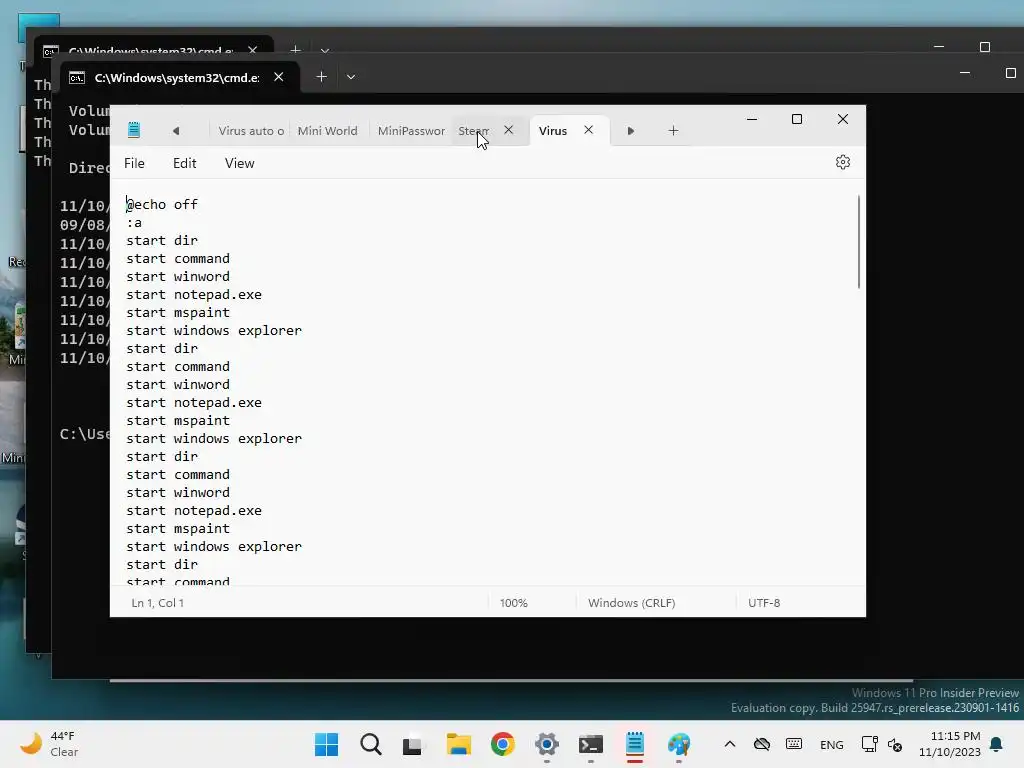Open the View menu in Notepad
Image resolution: width=1024 pixels, height=768 pixels.
(240, 163)
